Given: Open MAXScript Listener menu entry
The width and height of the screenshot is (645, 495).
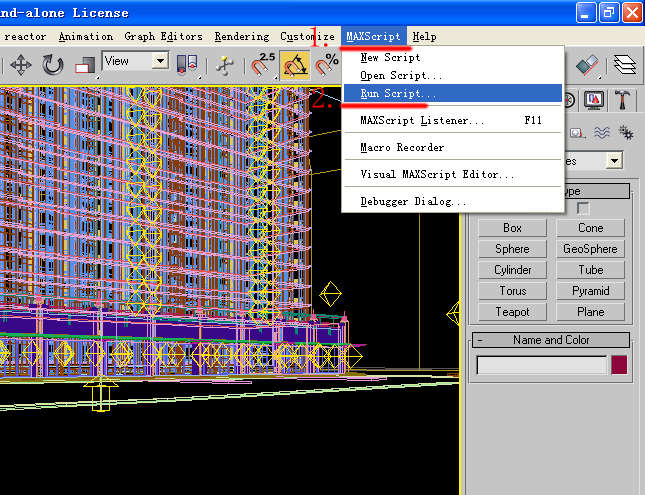Looking at the screenshot, I should tap(422, 121).
